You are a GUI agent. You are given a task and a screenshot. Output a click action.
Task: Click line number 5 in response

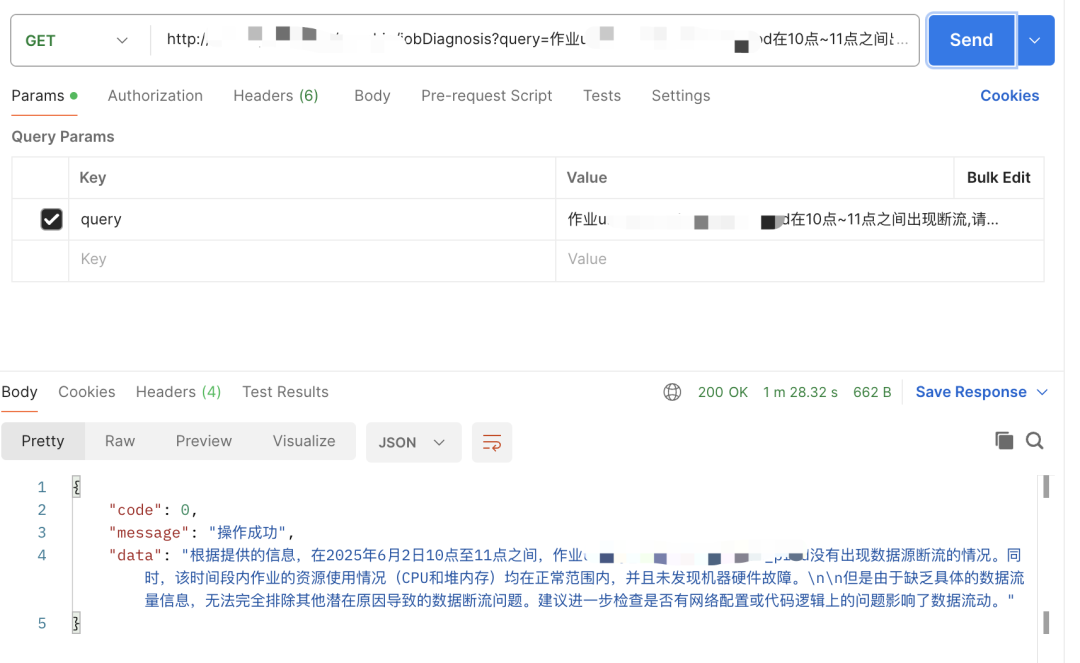pyautogui.click(x=42, y=623)
